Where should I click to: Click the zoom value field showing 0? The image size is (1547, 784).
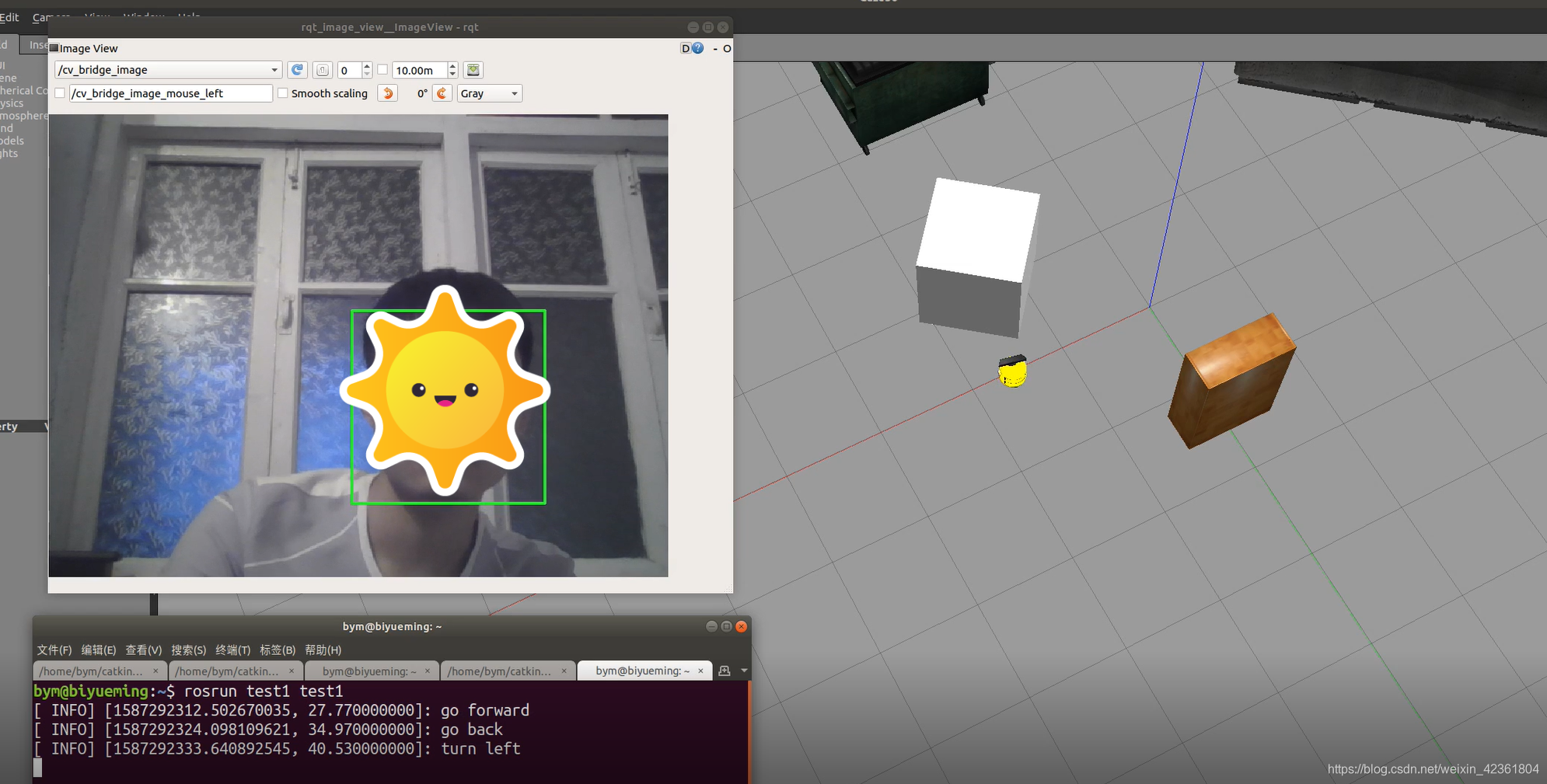(x=350, y=70)
